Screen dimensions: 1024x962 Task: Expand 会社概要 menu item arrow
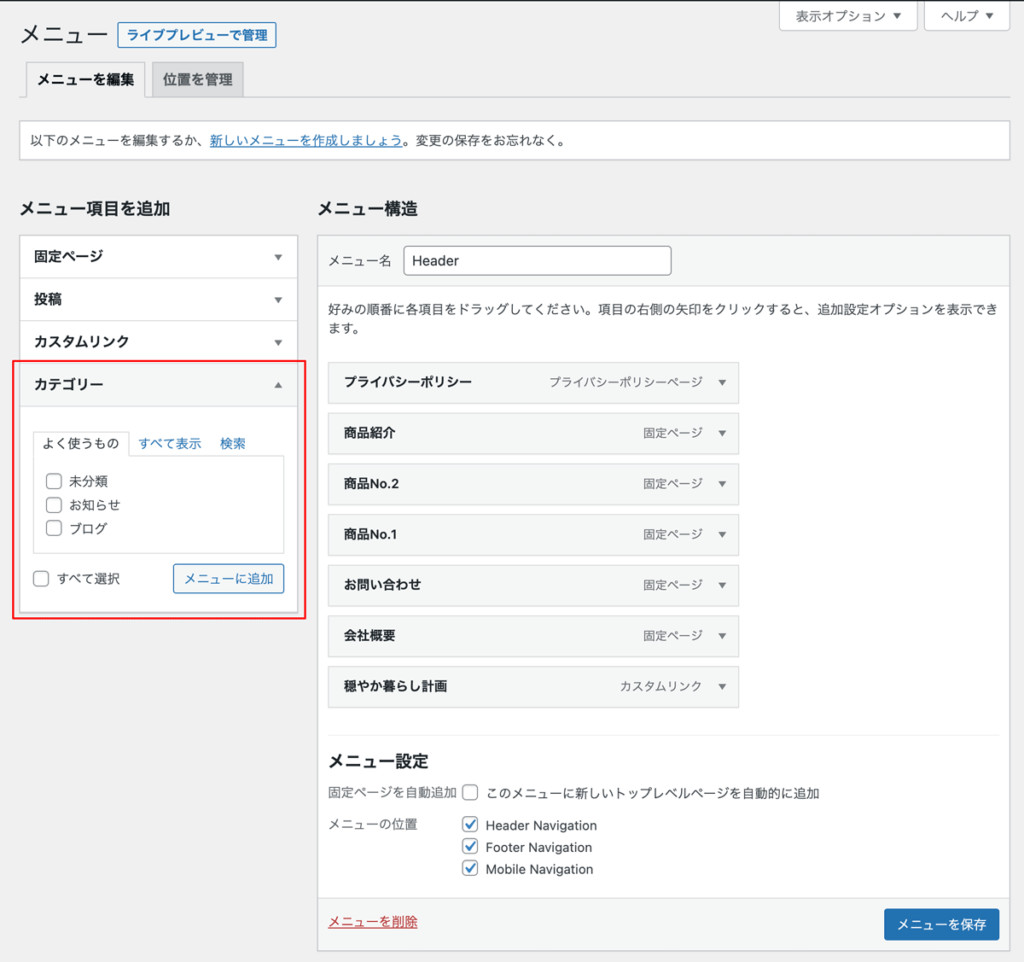[x=722, y=635]
